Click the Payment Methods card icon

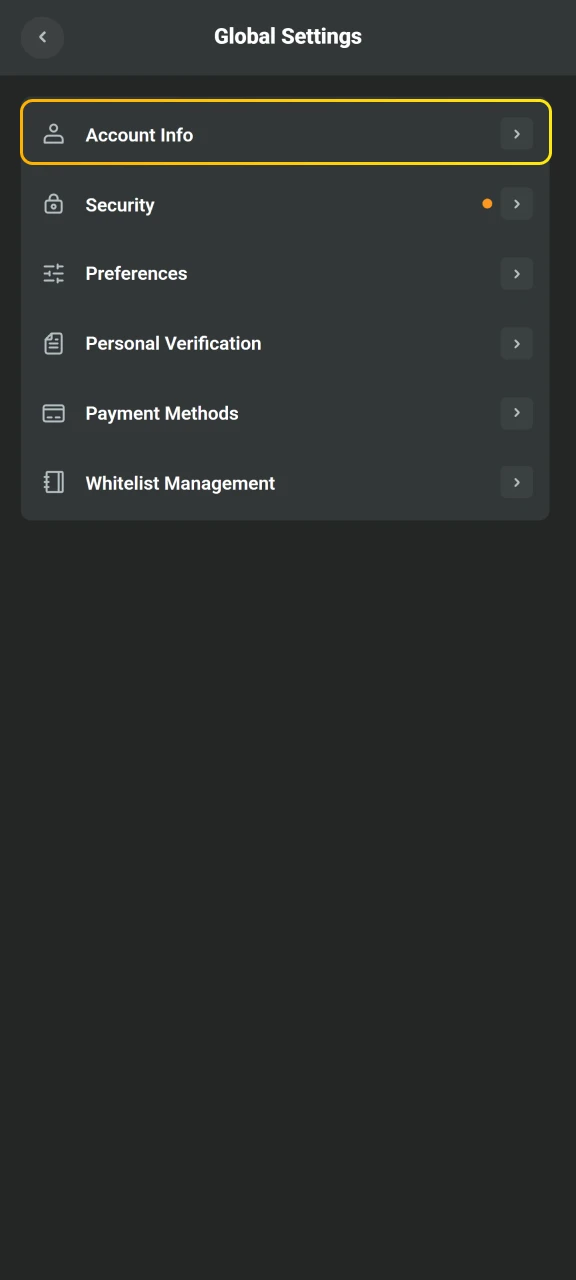(53, 413)
